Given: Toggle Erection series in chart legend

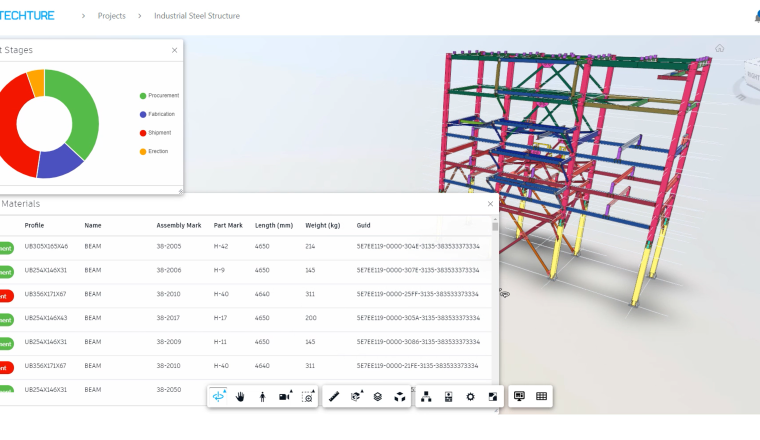Looking at the screenshot, I should 157,151.
